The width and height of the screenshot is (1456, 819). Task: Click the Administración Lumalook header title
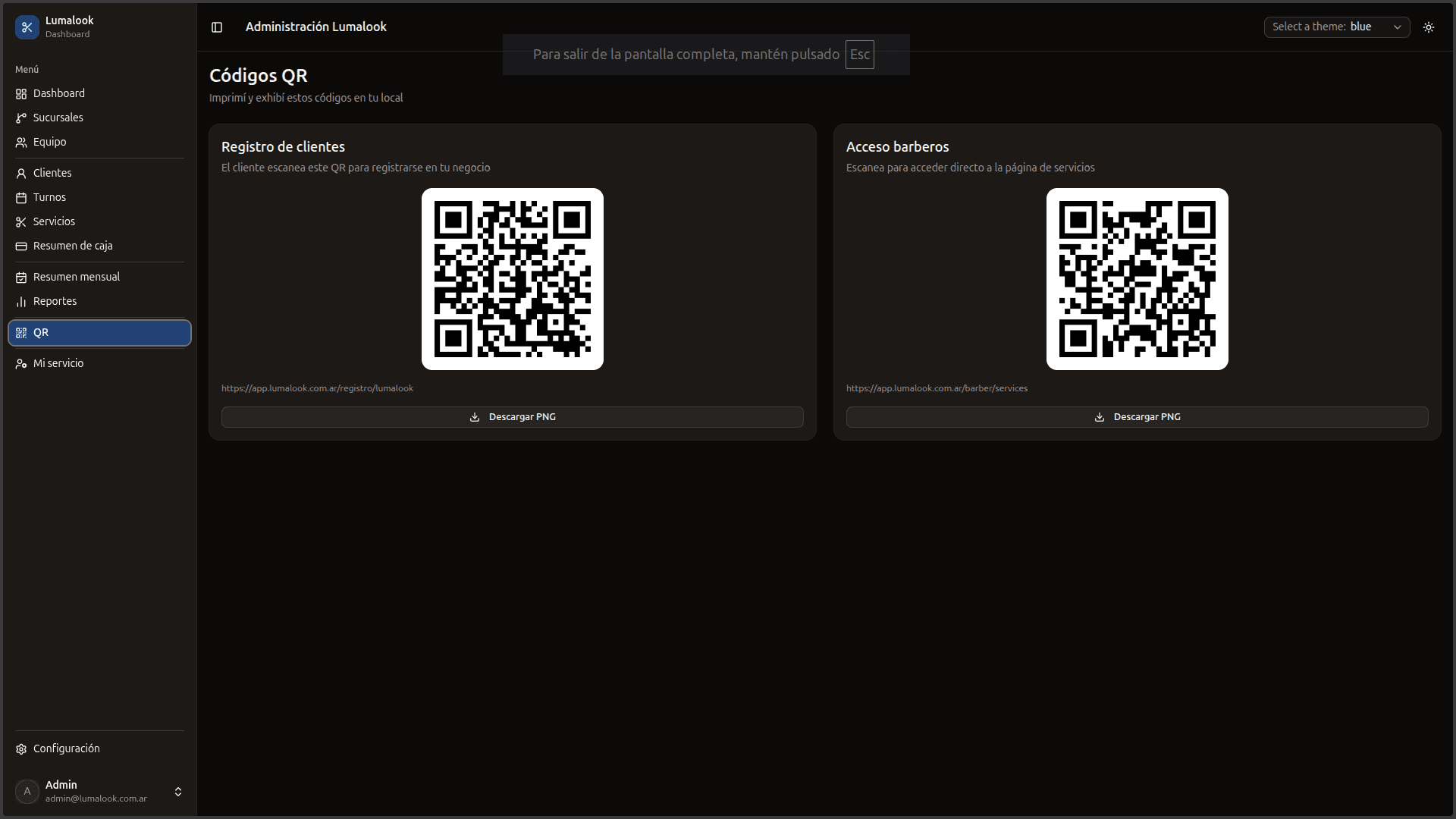tap(316, 27)
